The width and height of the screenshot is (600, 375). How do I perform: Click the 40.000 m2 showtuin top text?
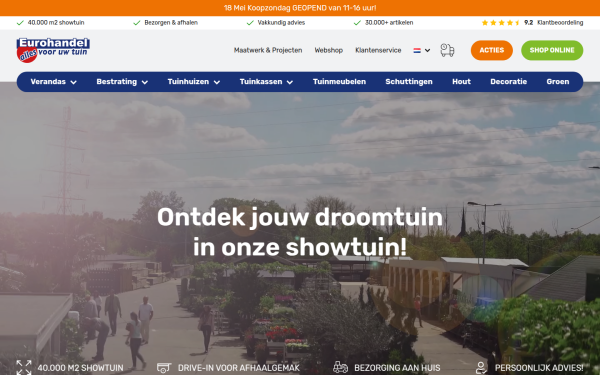point(56,23)
